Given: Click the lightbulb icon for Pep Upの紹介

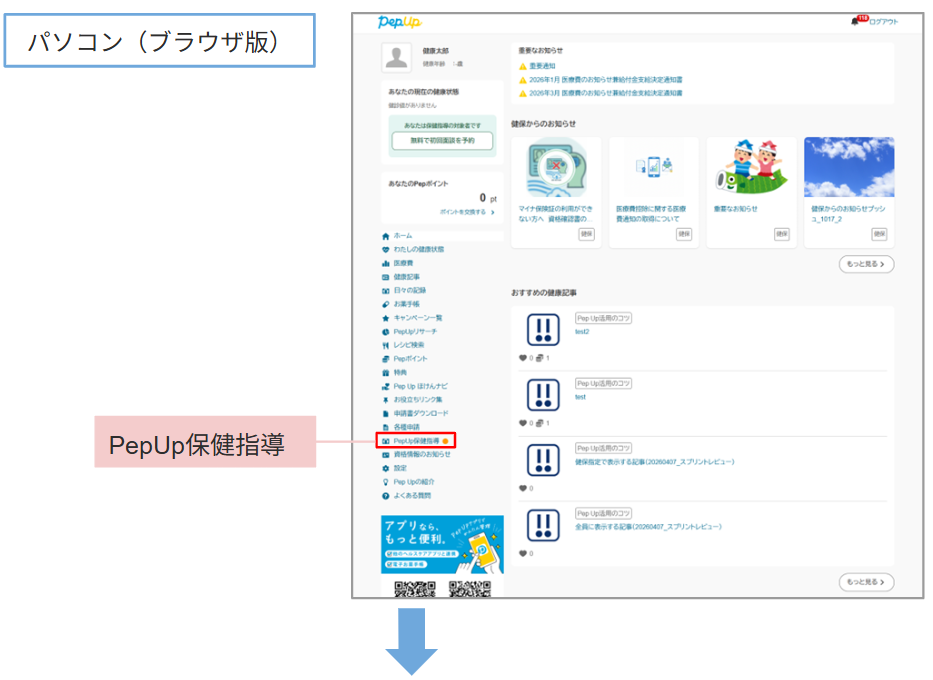Looking at the screenshot, I should click(x=386, y=482).
